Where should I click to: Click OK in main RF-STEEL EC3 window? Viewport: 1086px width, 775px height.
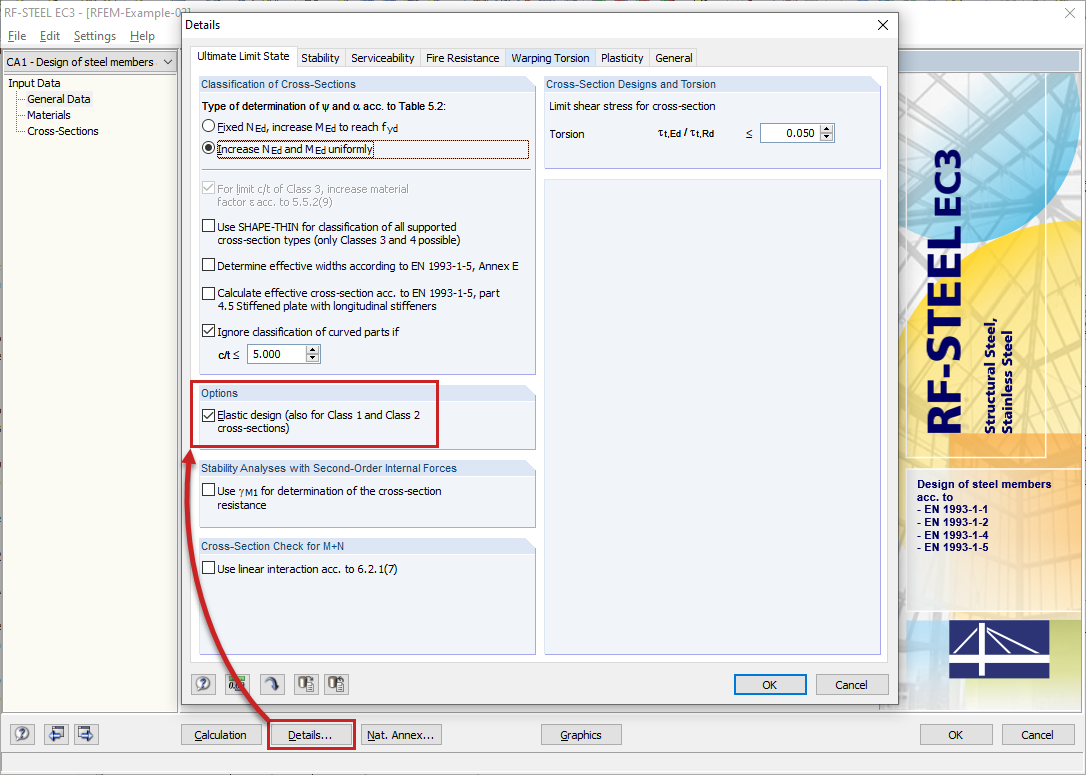[x=956, y=735]
